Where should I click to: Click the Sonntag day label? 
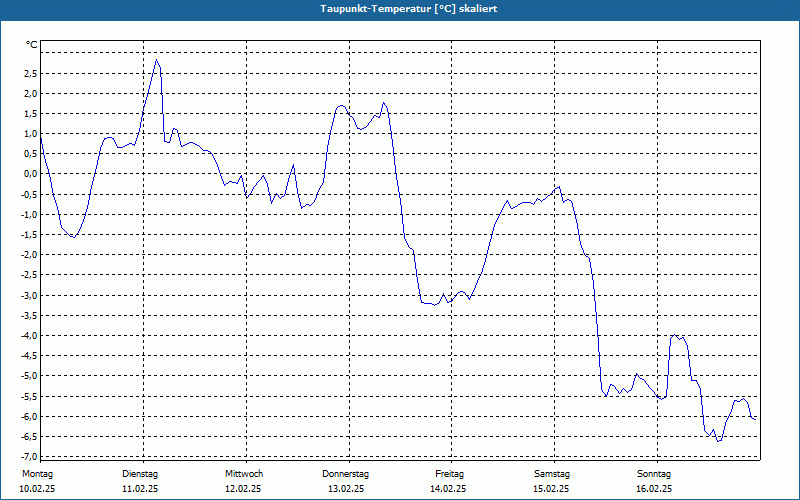tap(654, 474)
